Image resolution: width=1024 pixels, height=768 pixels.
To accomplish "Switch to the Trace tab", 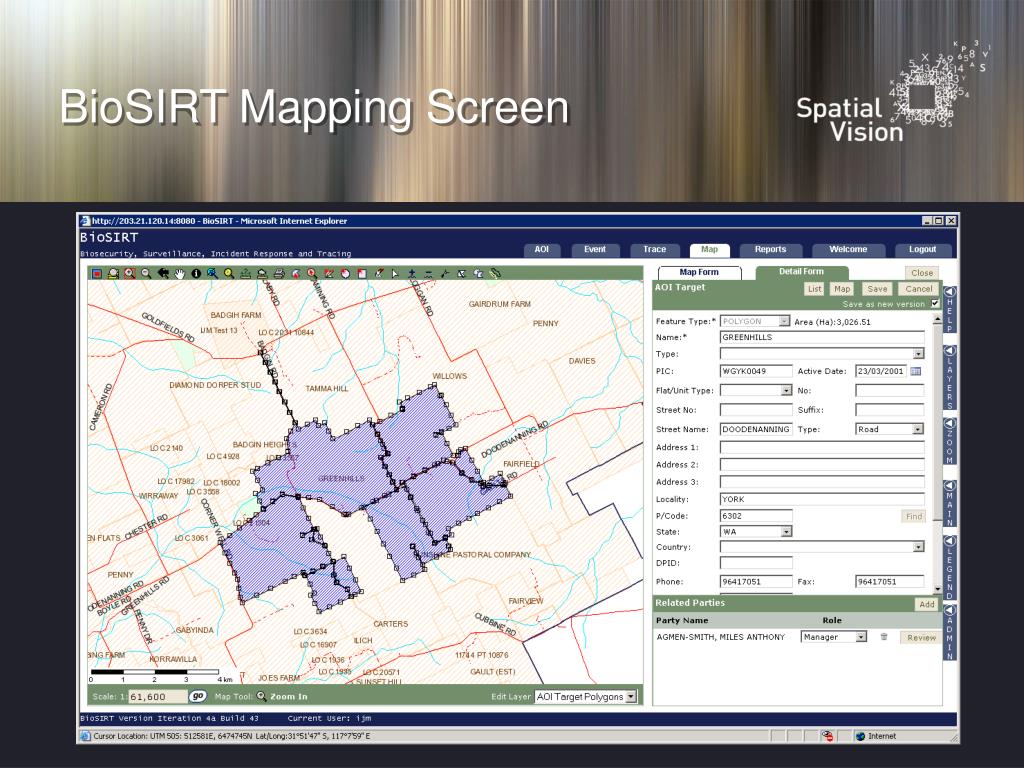I will coord(654,249).
